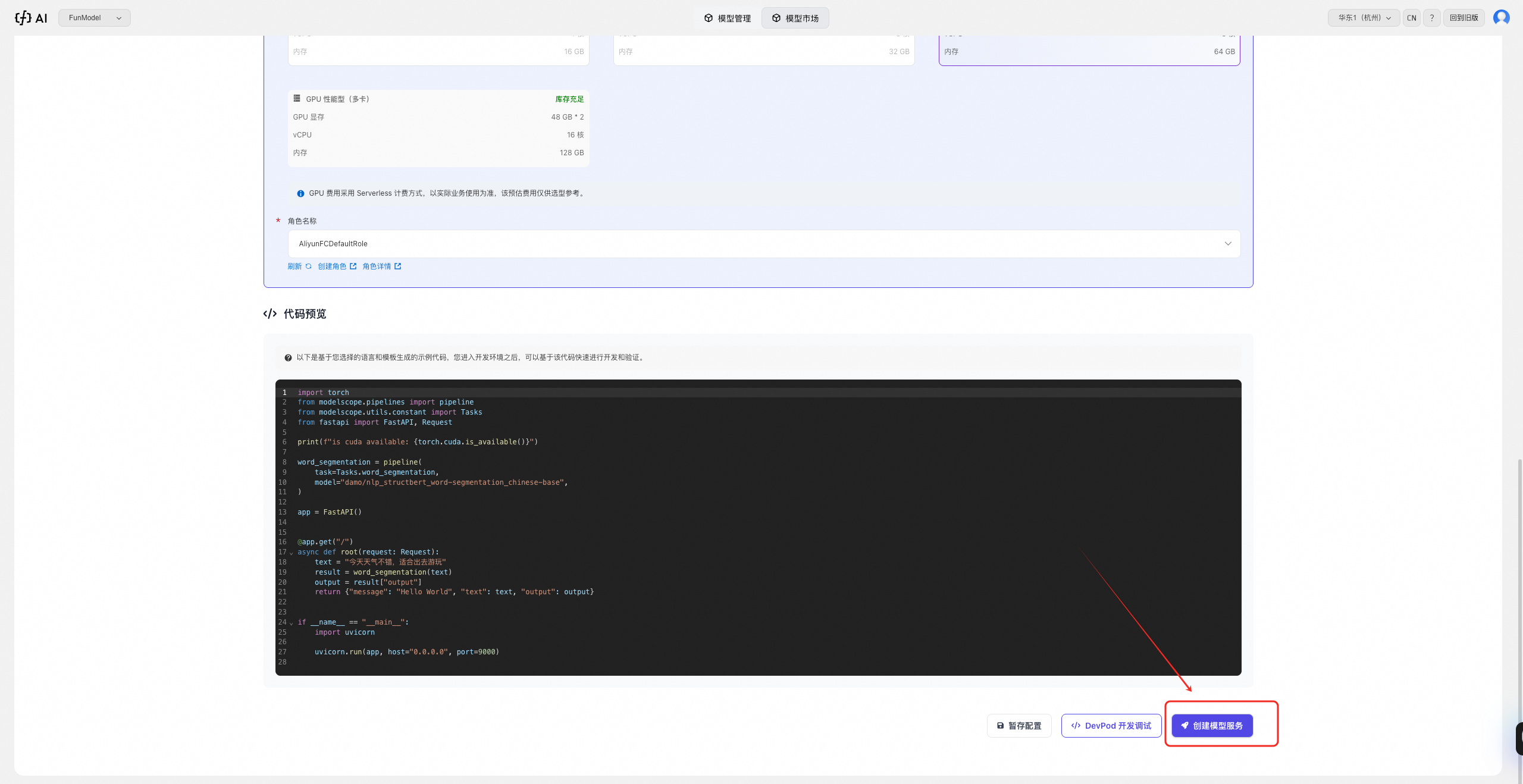Expand the 华东1（杭州）region selector
This screenshot has height=784, width=1523.
tap(1364, 18)
